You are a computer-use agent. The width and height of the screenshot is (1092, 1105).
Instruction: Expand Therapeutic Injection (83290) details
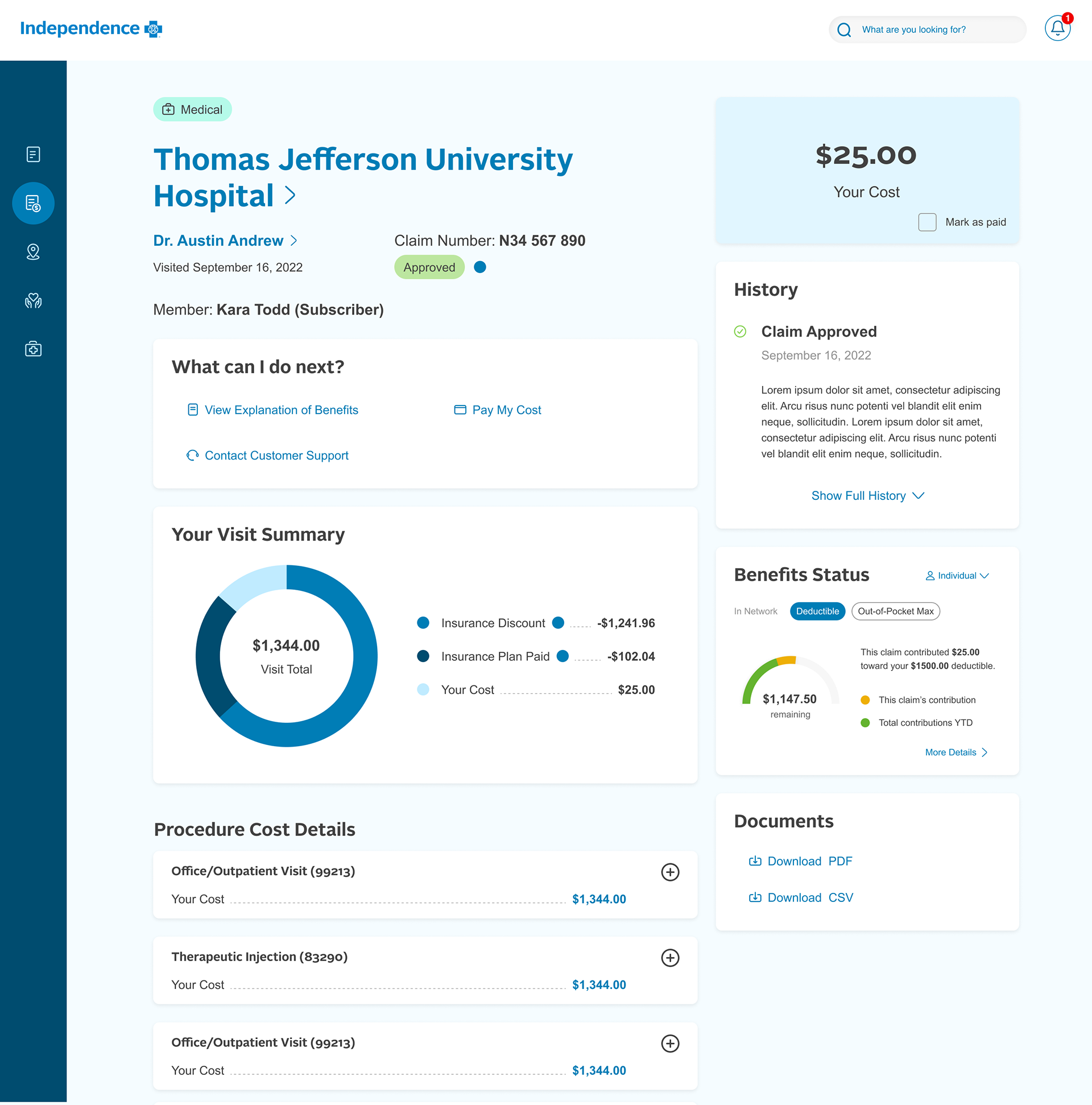pyautogui.click(x=670, y=958)
